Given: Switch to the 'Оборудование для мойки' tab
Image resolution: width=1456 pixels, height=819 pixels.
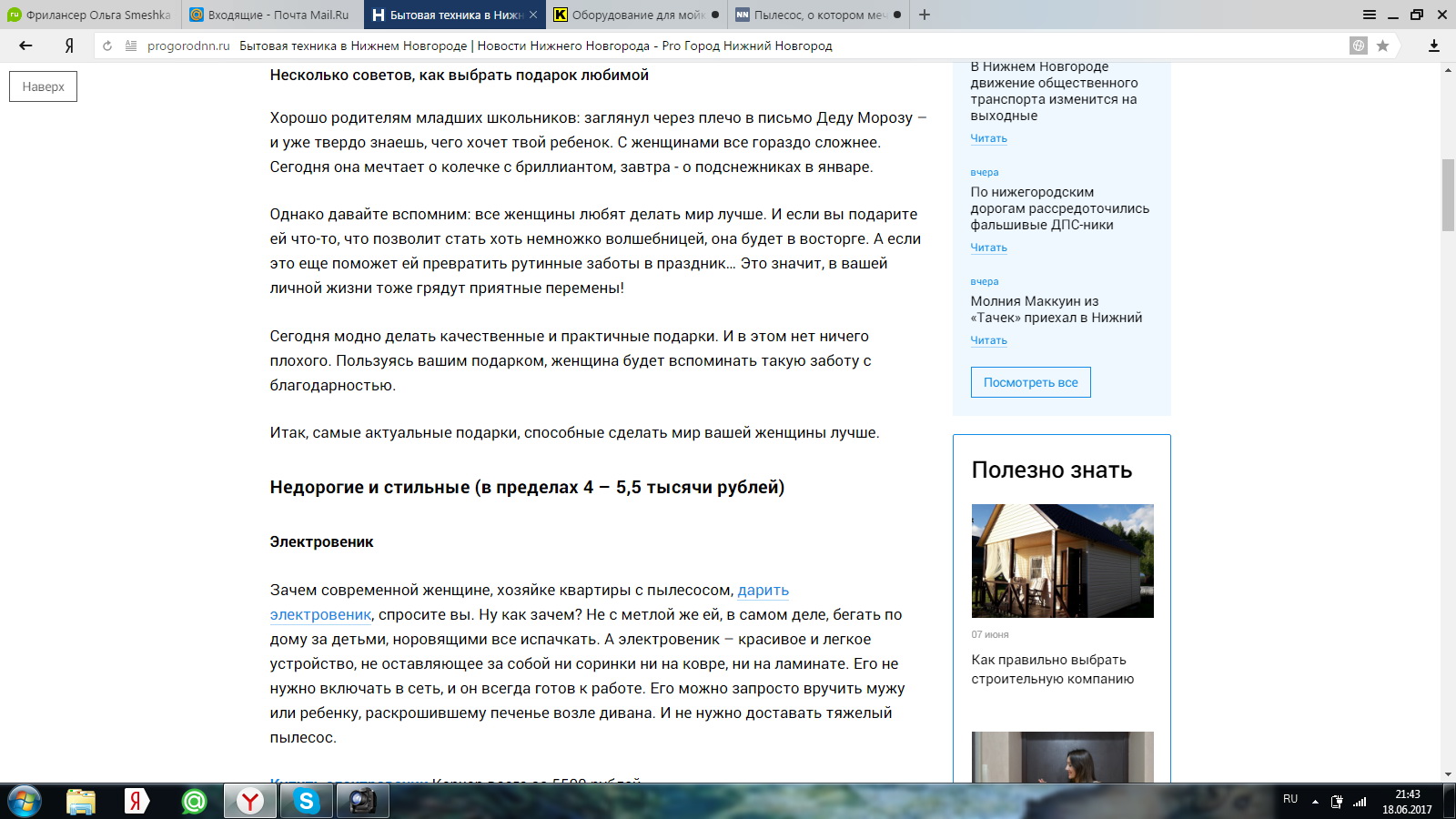Looking at the screenshot, I should tap(636, 15).
